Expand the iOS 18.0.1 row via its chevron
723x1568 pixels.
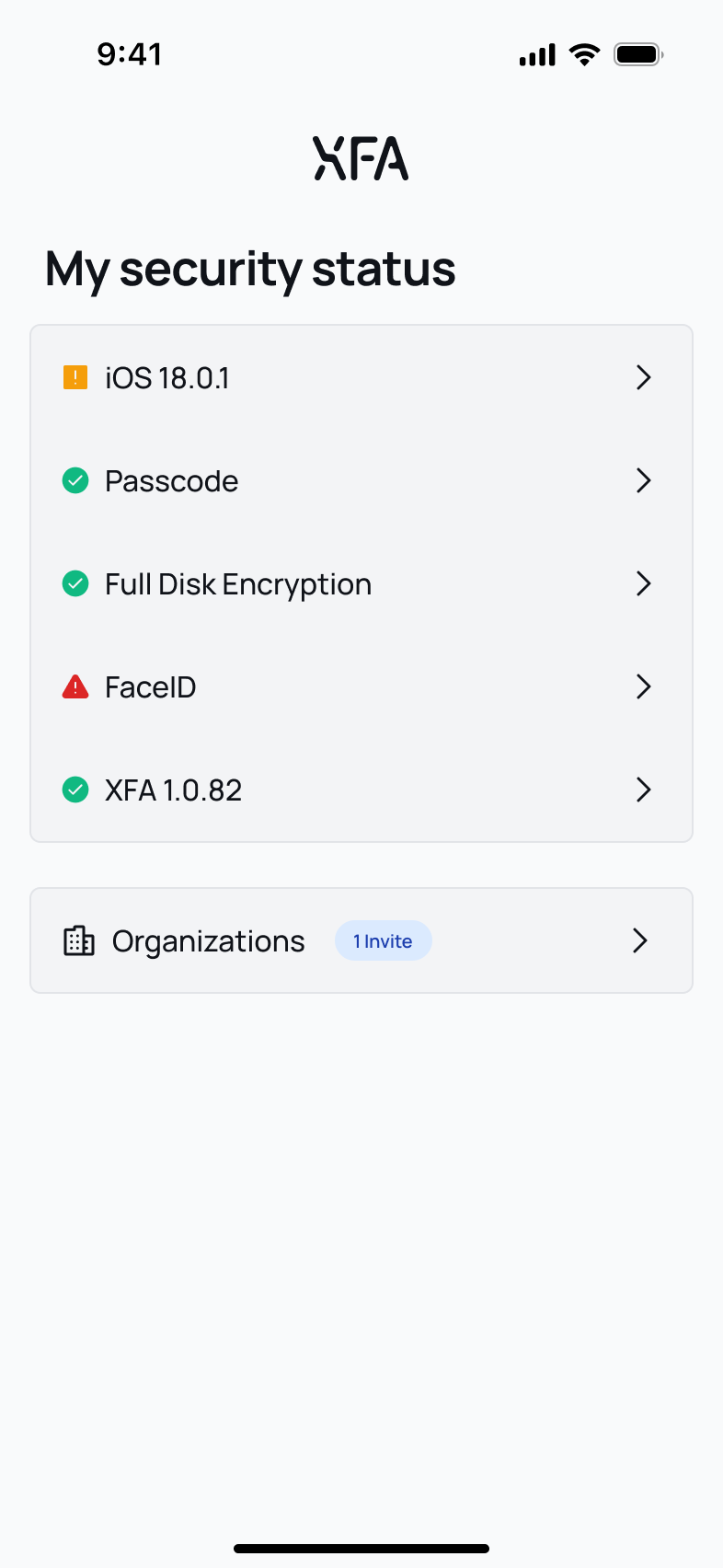tap(644, 377)
